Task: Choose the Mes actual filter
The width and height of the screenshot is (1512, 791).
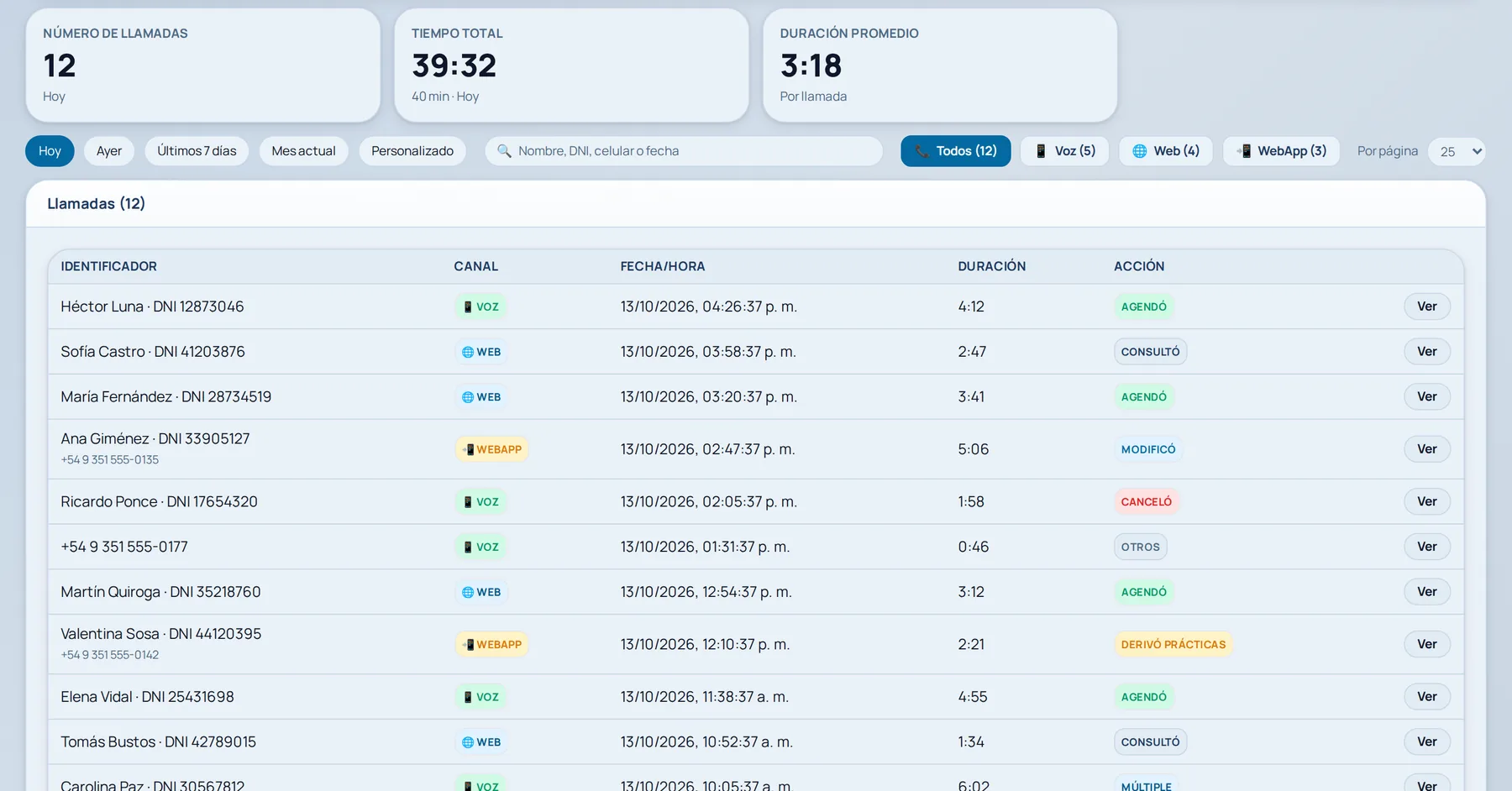Action: (303, 151)
